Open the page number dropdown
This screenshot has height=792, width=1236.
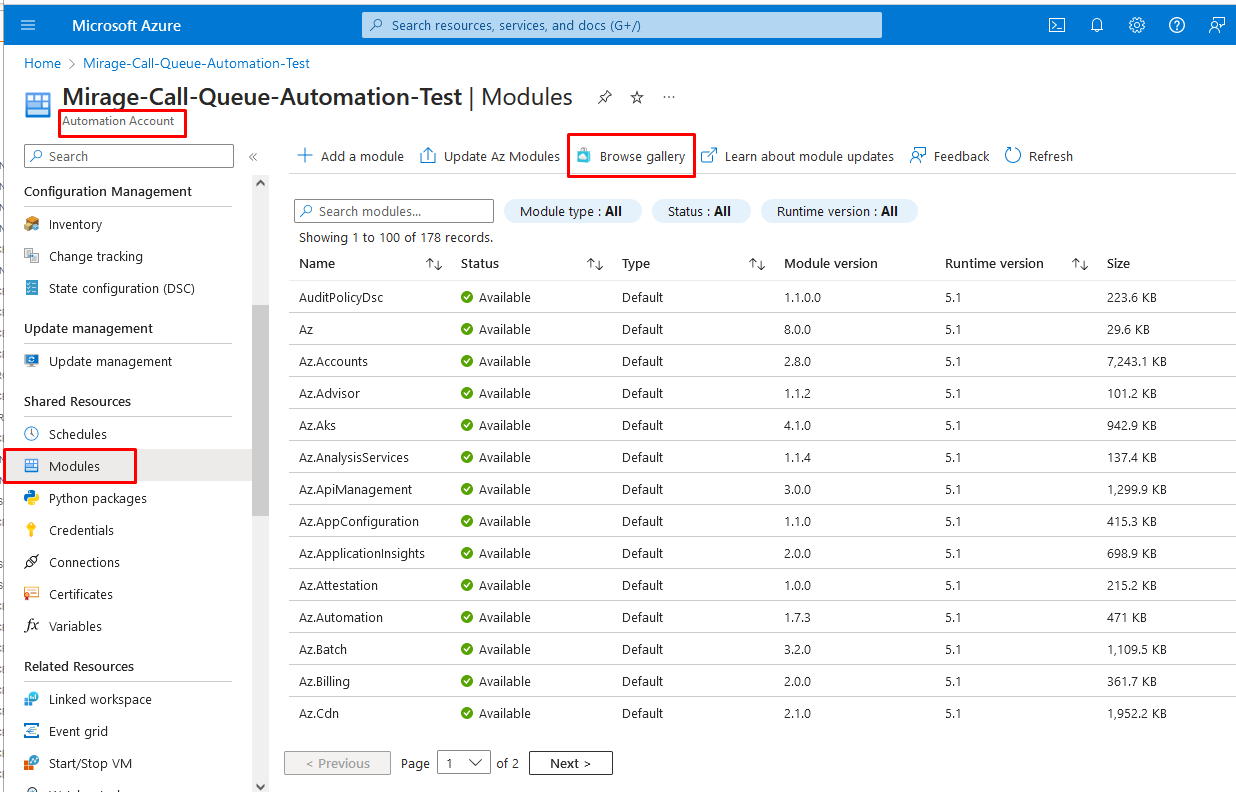(464, 763)
